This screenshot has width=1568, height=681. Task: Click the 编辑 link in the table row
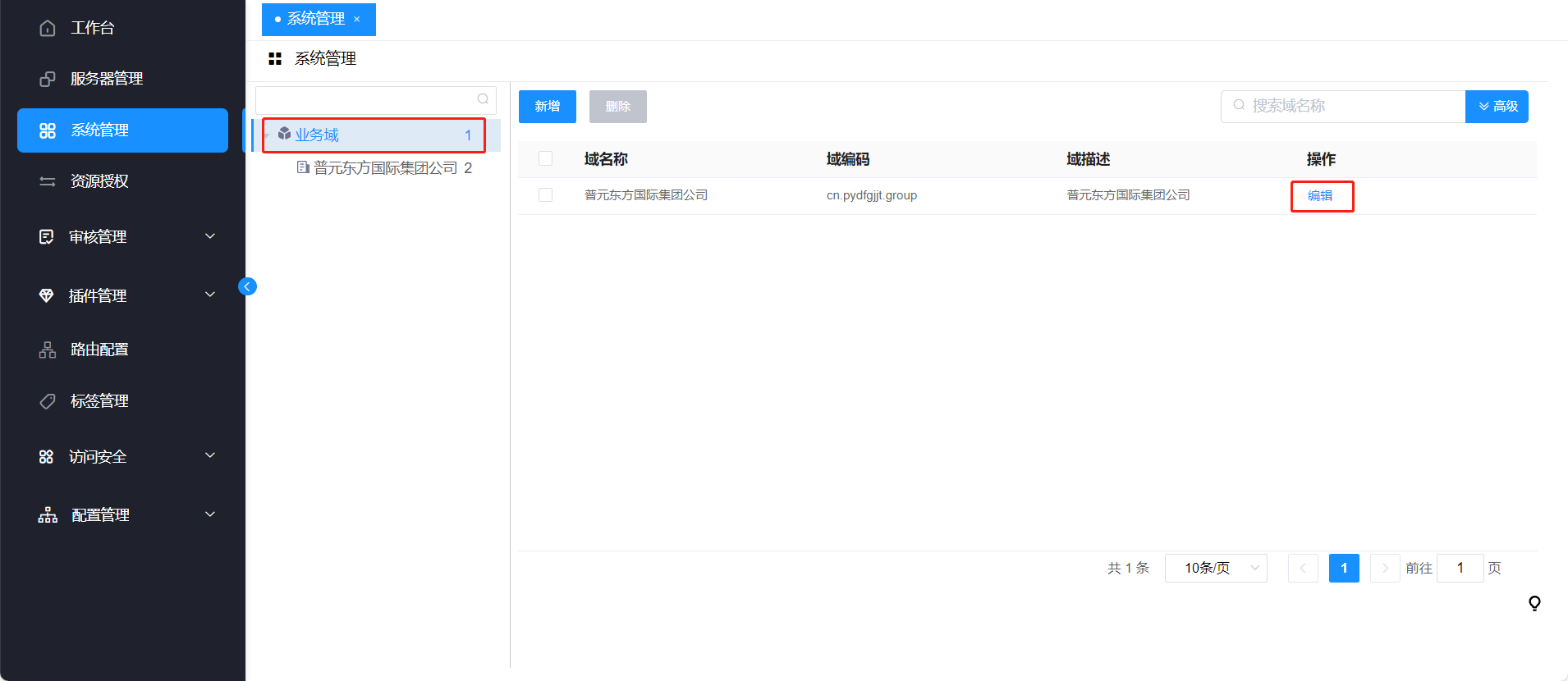click(x=1320, y=196)
